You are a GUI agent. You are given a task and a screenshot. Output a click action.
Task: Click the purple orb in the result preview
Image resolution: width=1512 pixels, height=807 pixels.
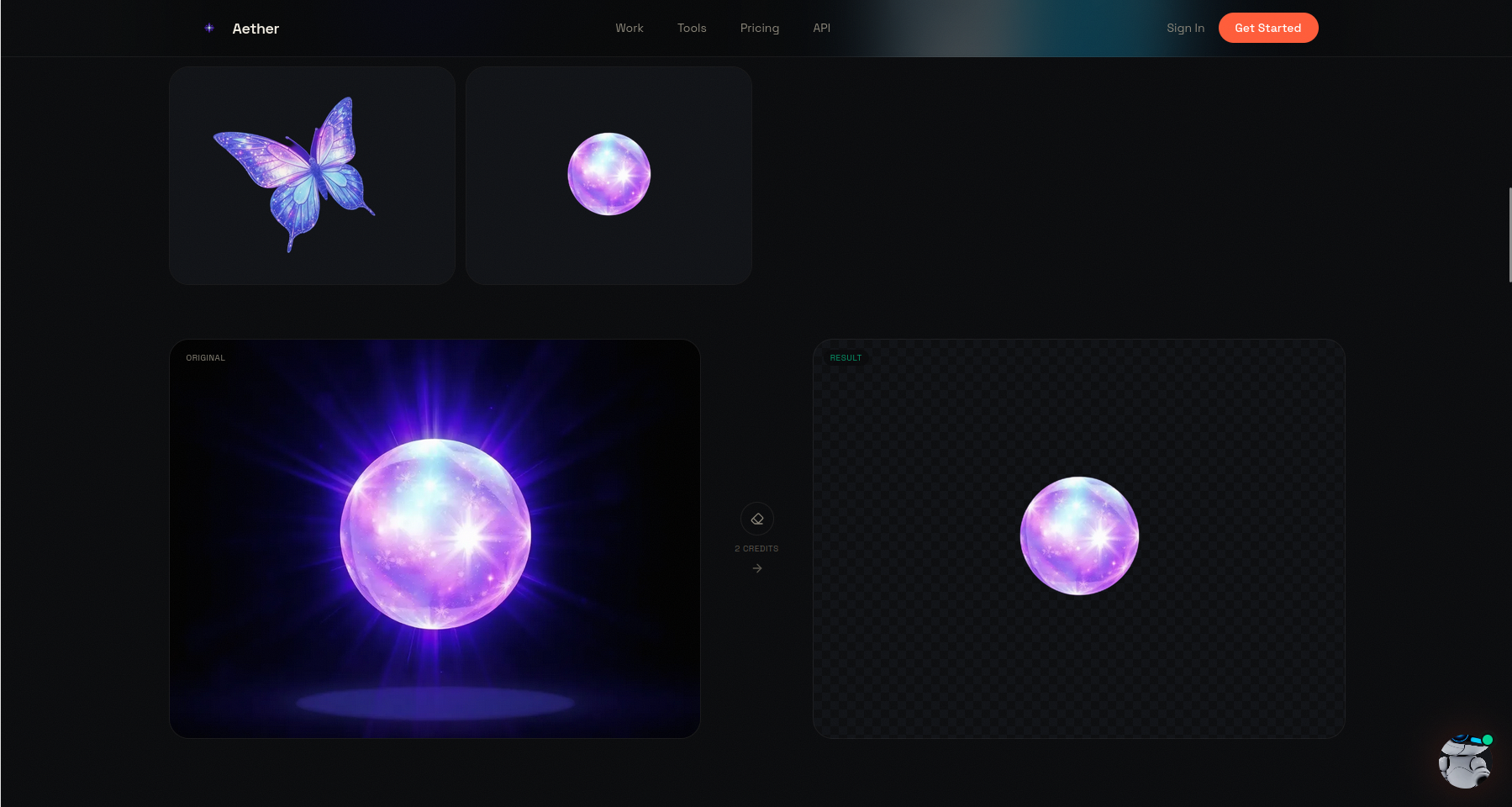point(1079,535)
